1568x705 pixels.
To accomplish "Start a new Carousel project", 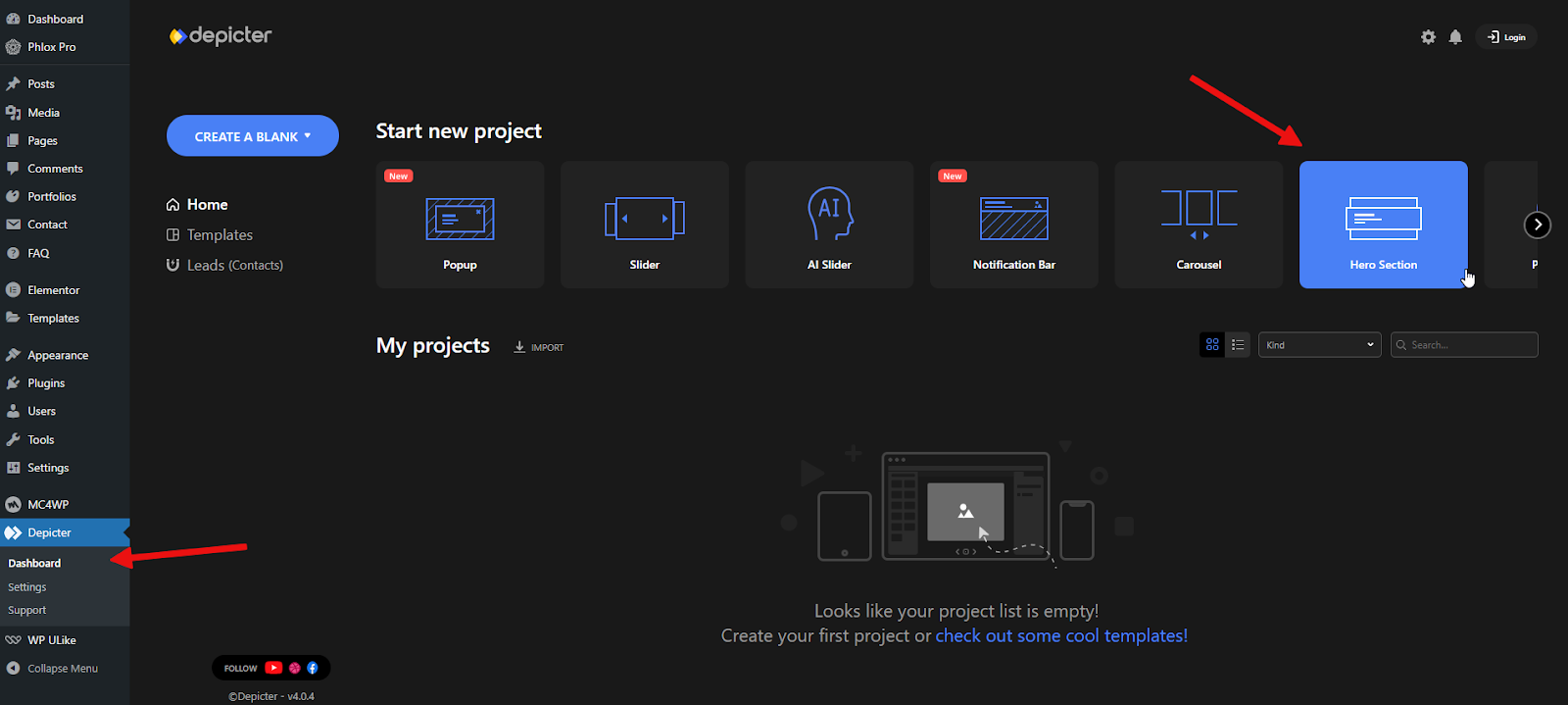I will [1199, 225].
